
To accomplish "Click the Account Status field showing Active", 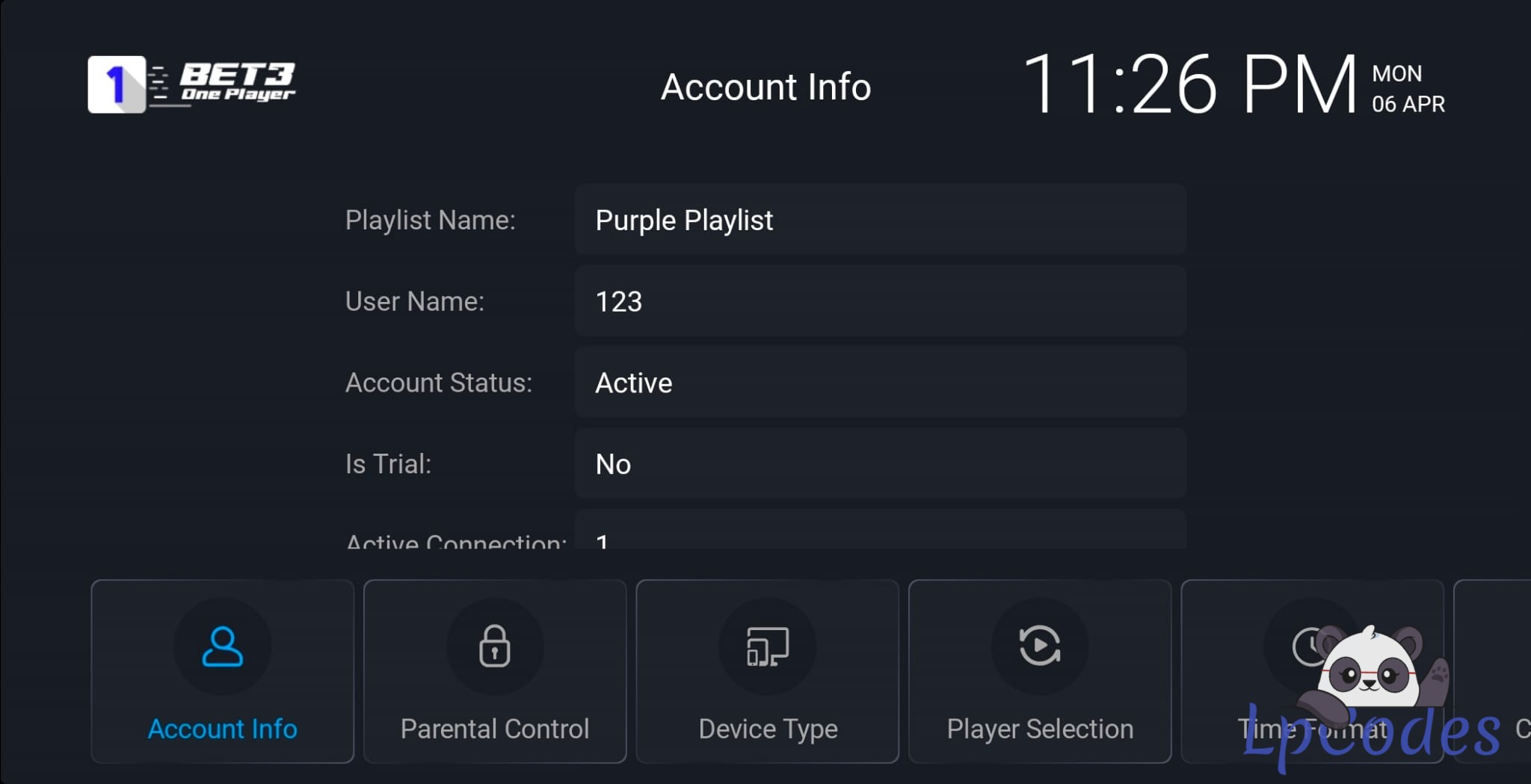I will tap(880, 383).
